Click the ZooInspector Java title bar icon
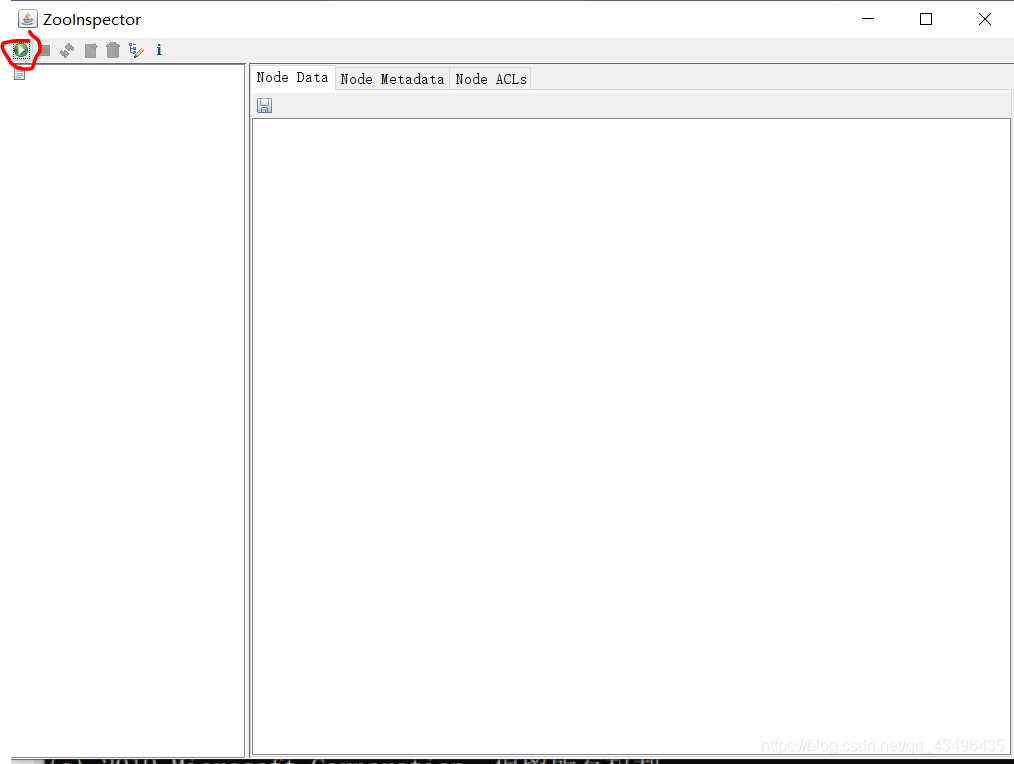This screenshot has width=1014, height=764. pos(27,19)
